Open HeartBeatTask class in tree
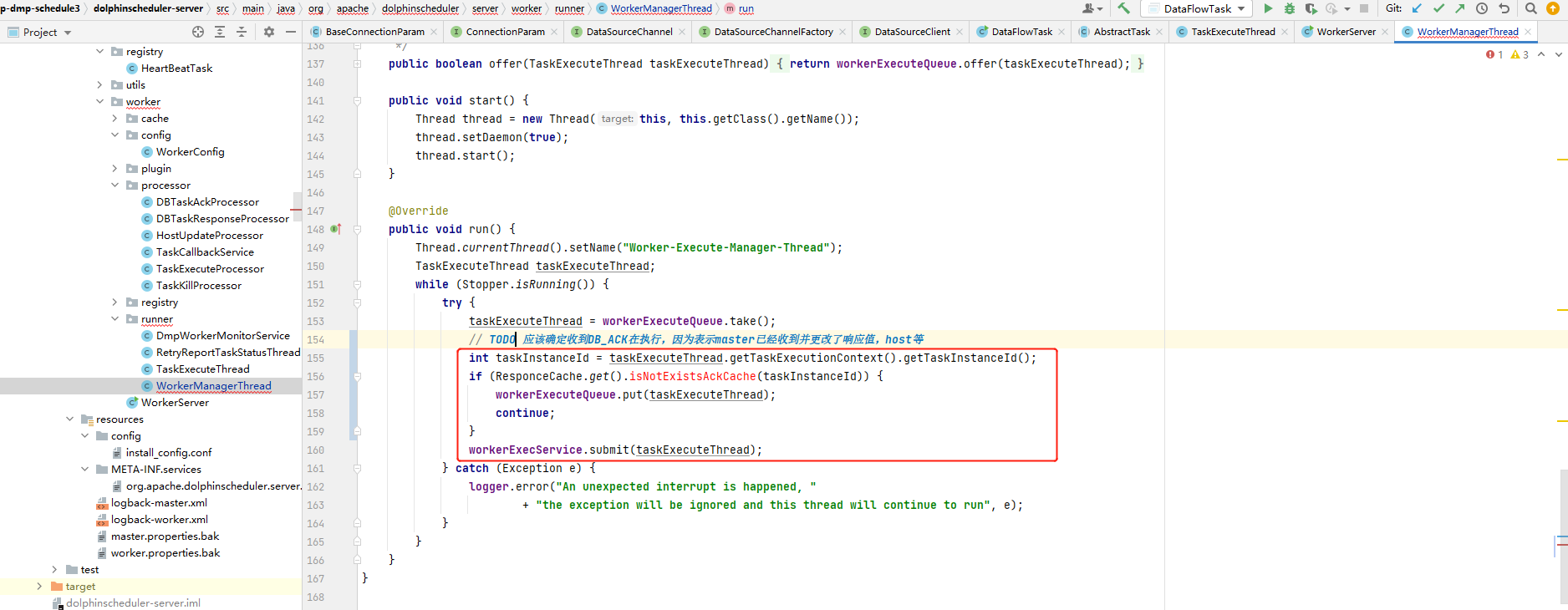The image size is (1568, 610). (x=176, y=68)
